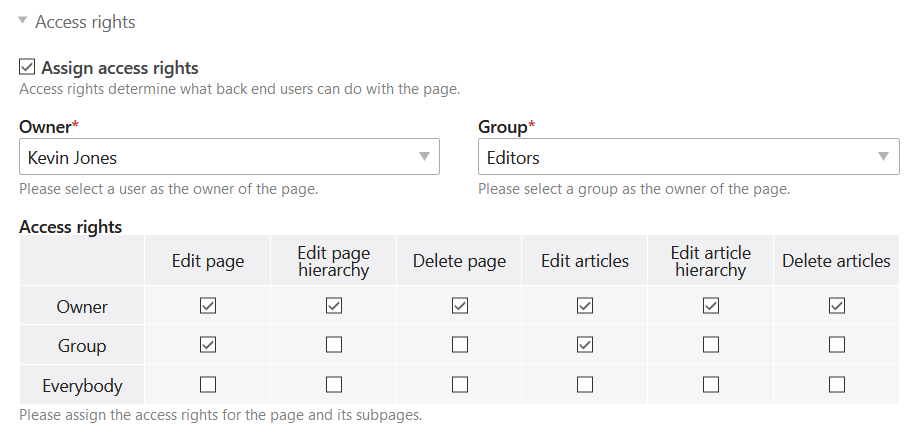Toggle Owner Edit page hierarchy checkbox
Image resolution: width=918 pixels, height=439 pixels.
(334, 306)
